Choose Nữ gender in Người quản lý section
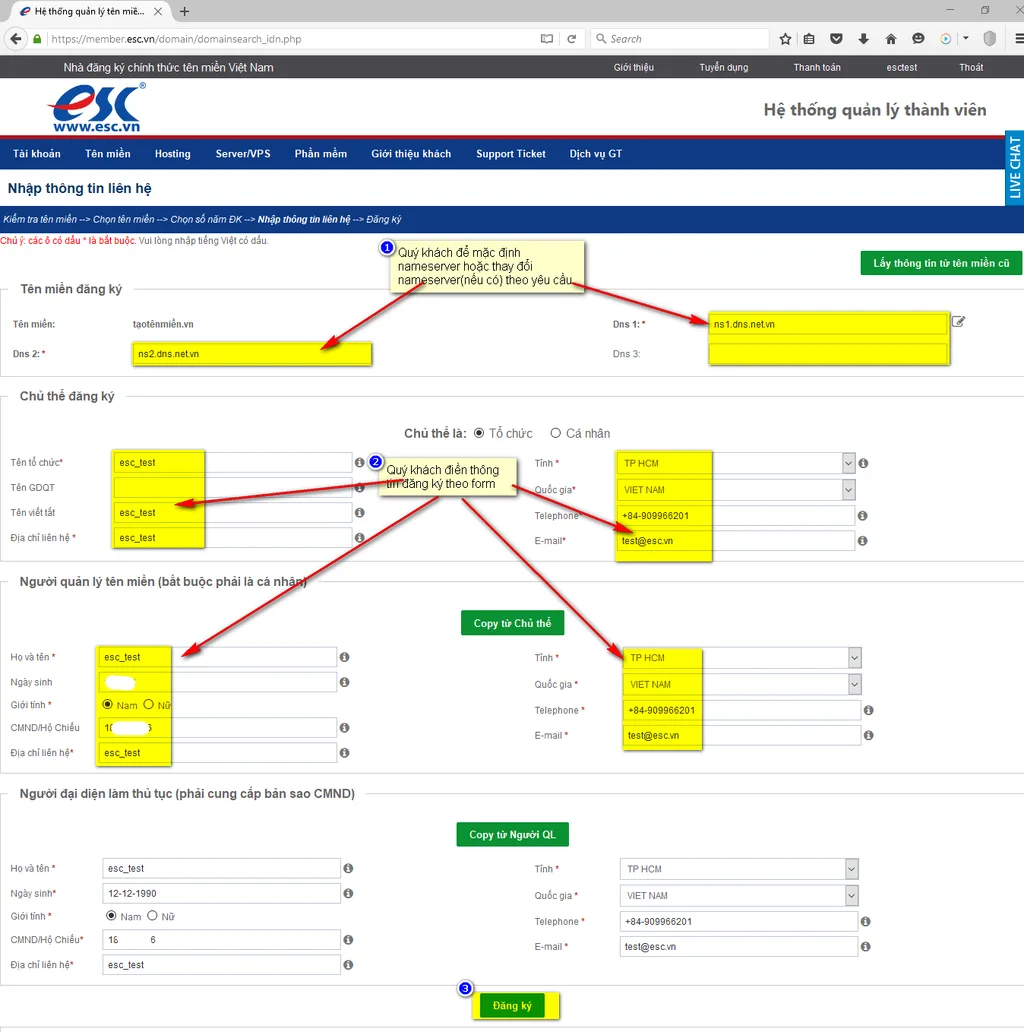The width and height of the screenshot is (1024, 1032). (x=149, y=704)
